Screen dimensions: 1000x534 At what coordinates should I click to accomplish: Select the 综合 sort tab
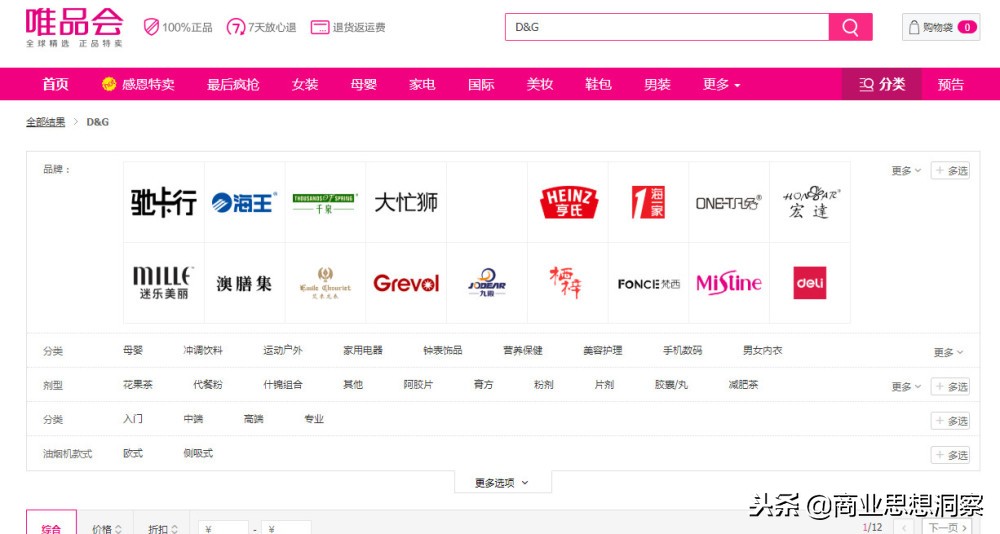point(51,523)
